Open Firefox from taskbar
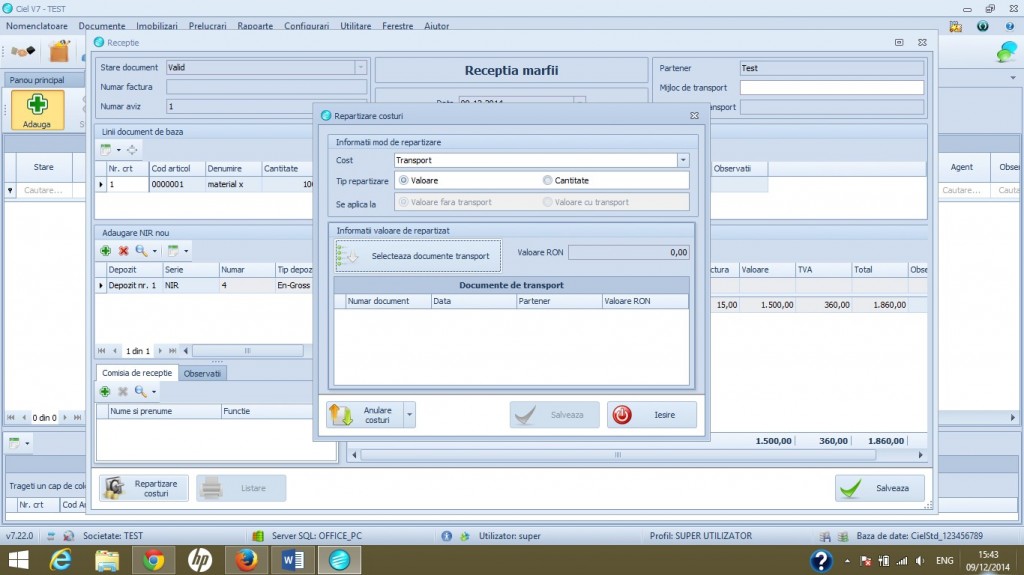The width and height of the screenshot is (1024, 575). point(246,560)
